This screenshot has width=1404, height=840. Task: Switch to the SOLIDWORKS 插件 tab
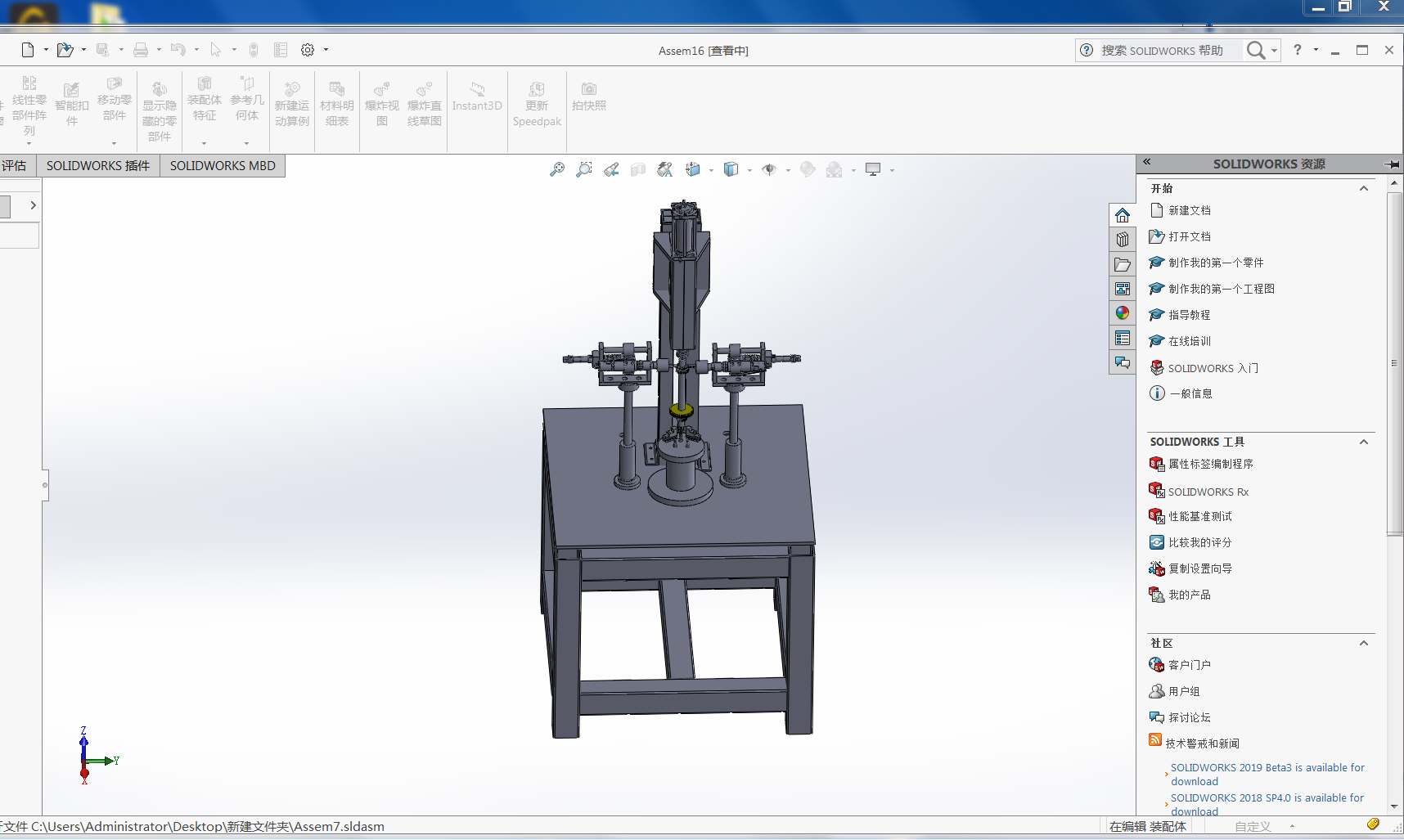point(98,165)
